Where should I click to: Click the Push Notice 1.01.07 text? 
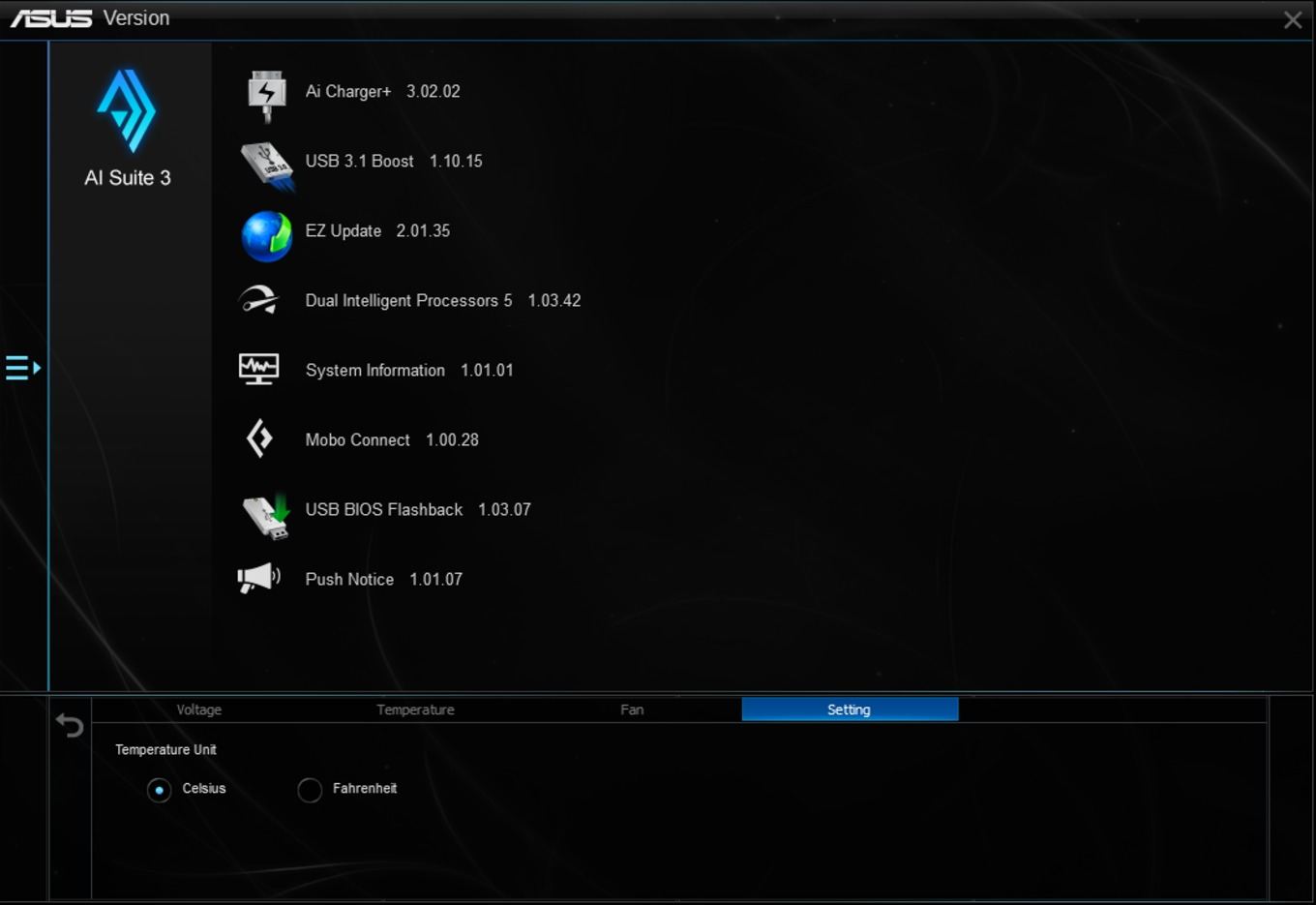384,579
